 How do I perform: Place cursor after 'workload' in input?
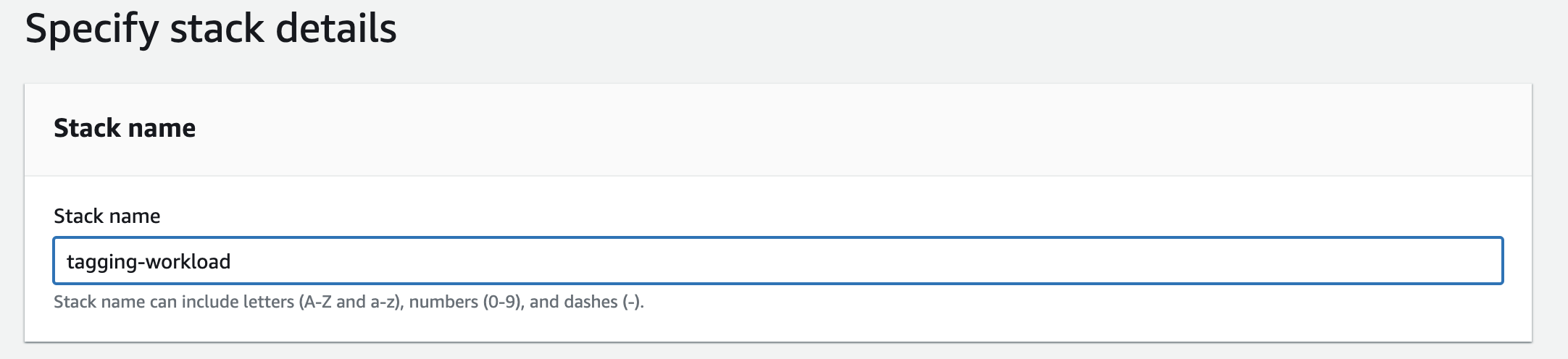click(232, 261)
